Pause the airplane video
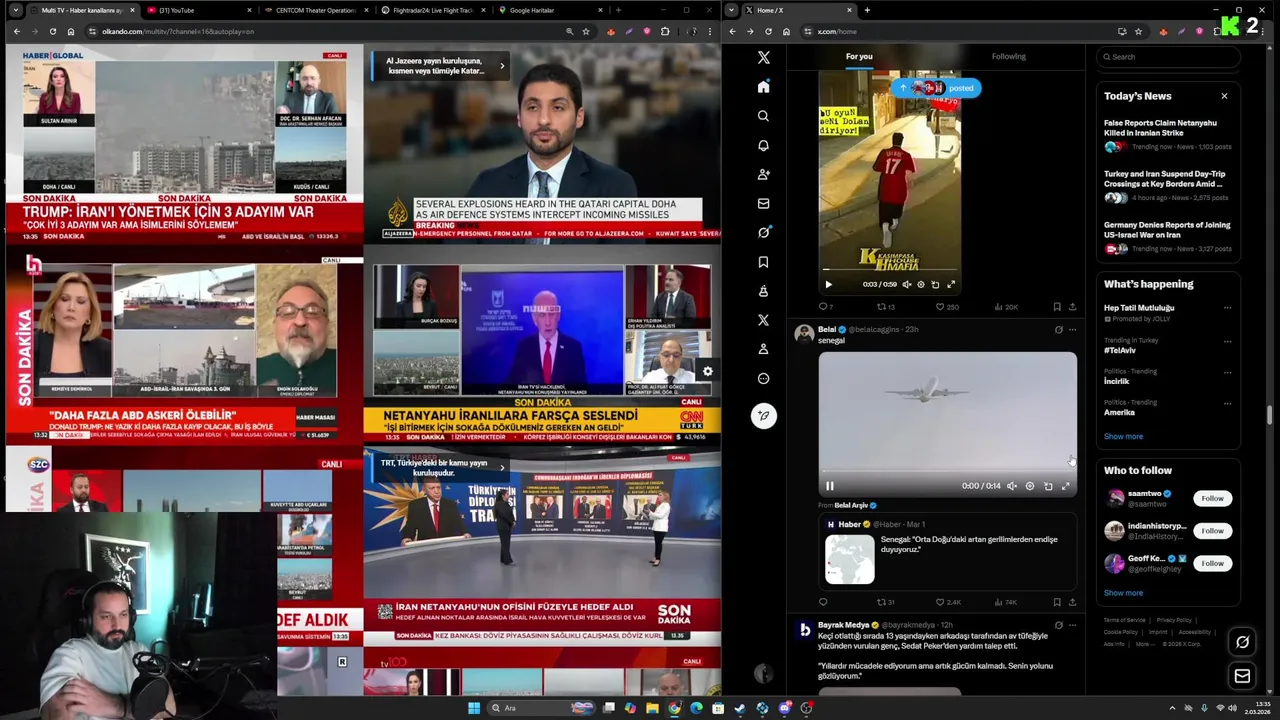The width and height of the screenshot is (1280, 720). pos(829,486)
